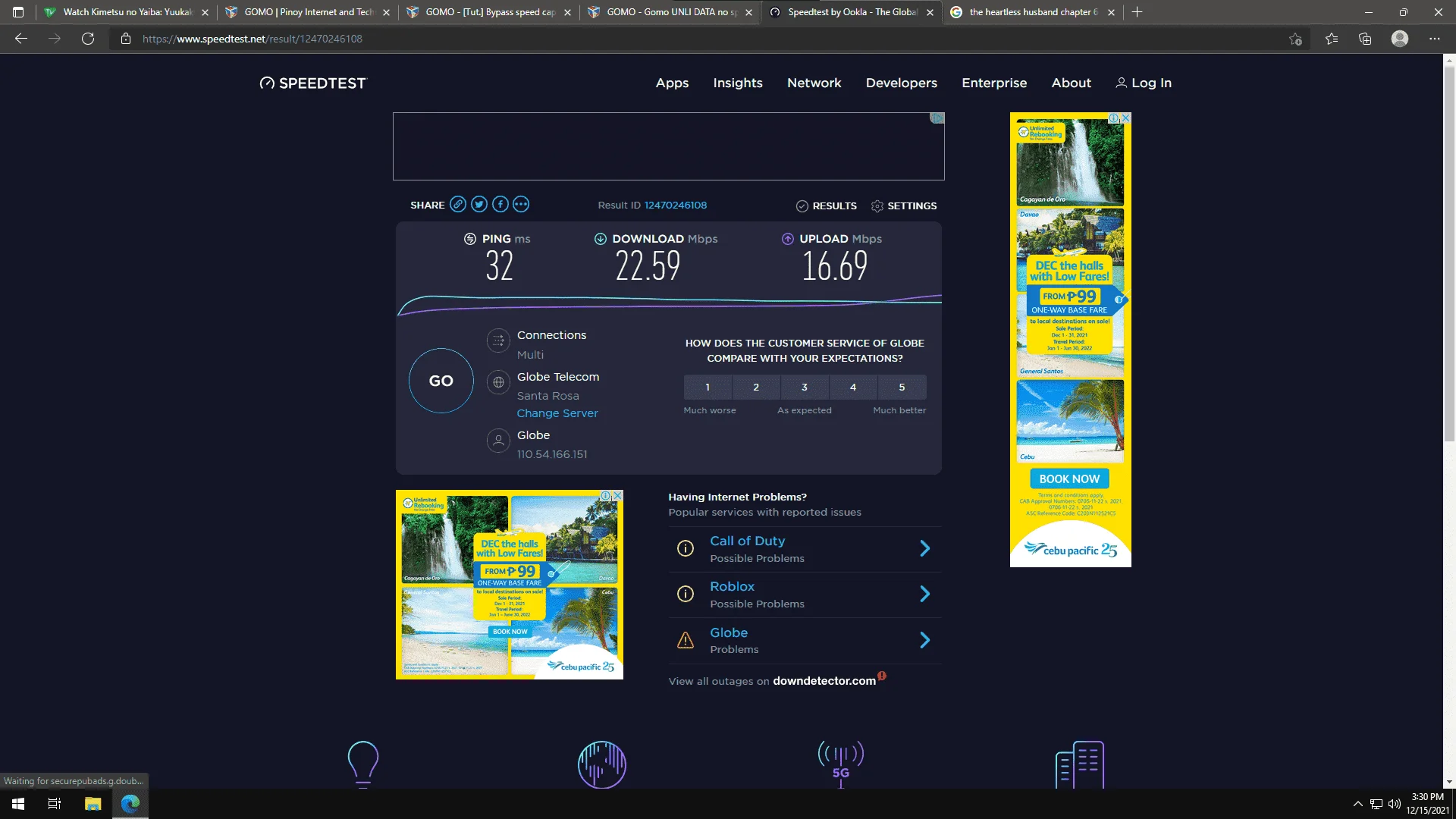Add this page to favorites
1456x819 pixels.
coord(1295,39)
